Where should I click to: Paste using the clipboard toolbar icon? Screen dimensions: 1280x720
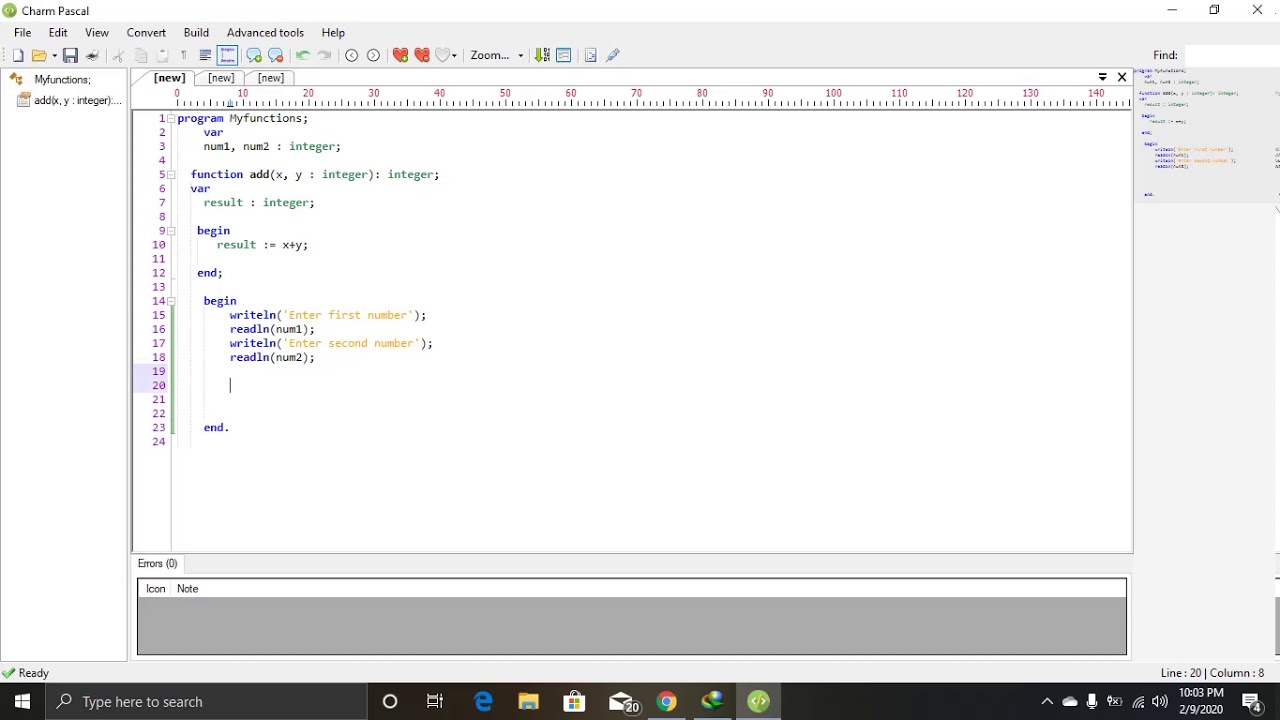pos(163,56)
